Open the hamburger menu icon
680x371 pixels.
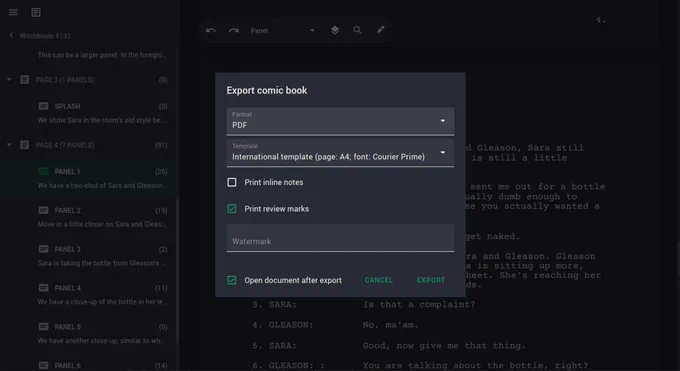(13, 12)
